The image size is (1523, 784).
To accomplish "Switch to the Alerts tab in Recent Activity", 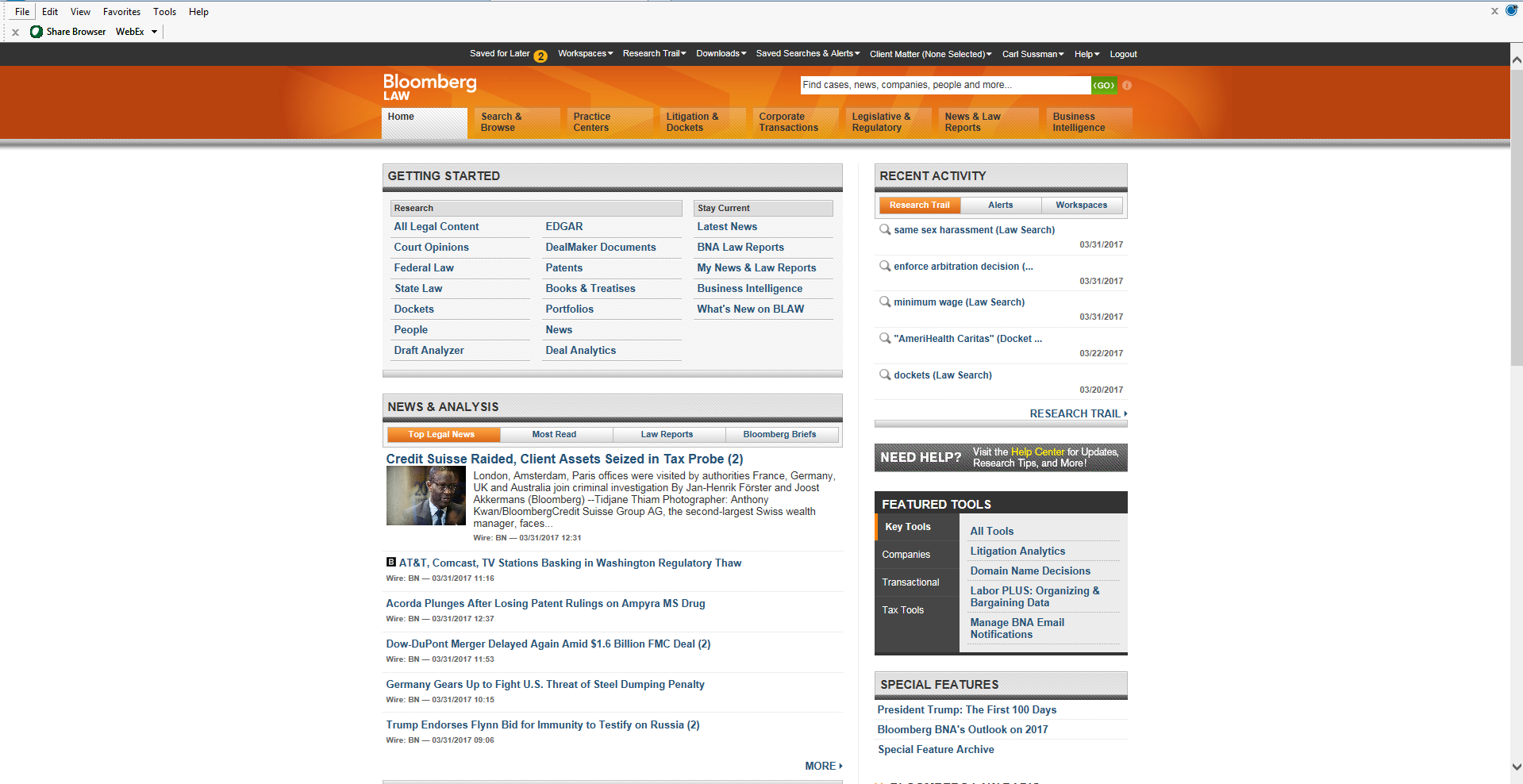I will click(1001, 205).
